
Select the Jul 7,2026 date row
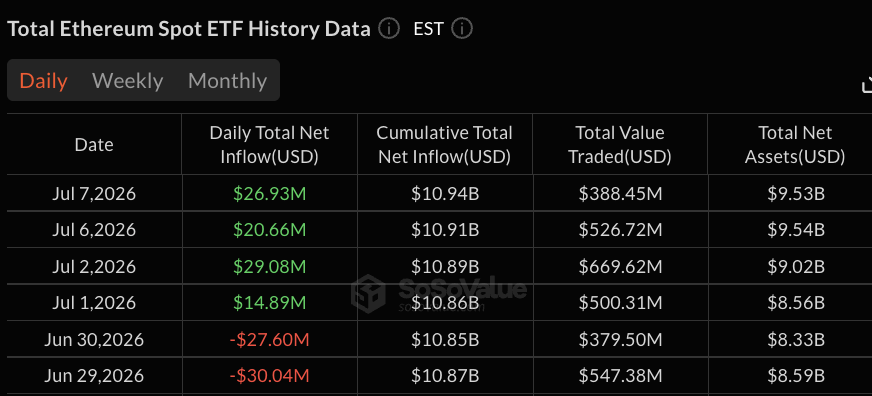click(x=439, y=193)
